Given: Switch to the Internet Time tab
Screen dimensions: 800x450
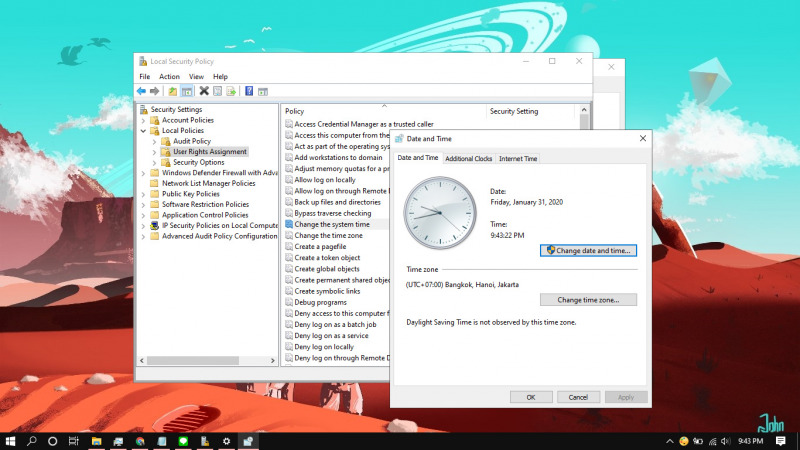Looking at the screenshot, I should pos(518,158).
